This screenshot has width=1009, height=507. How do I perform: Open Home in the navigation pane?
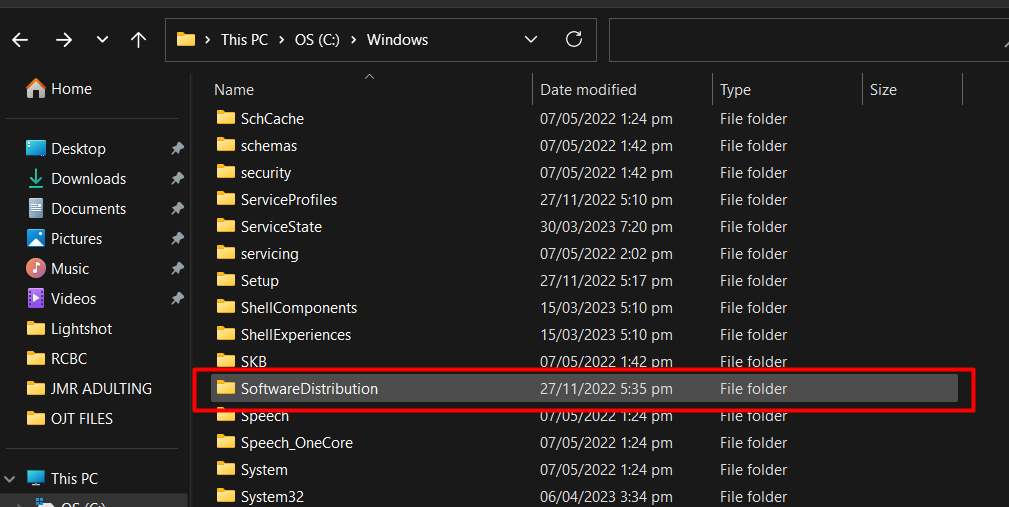(x=59, y=89)
